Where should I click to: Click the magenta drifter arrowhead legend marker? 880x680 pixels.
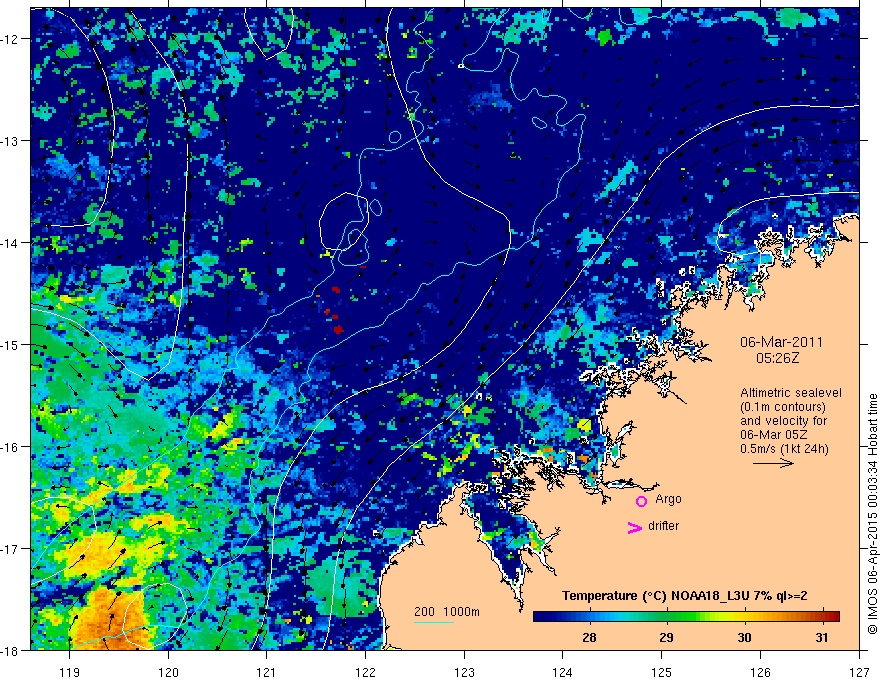click(x=634, y=527)
